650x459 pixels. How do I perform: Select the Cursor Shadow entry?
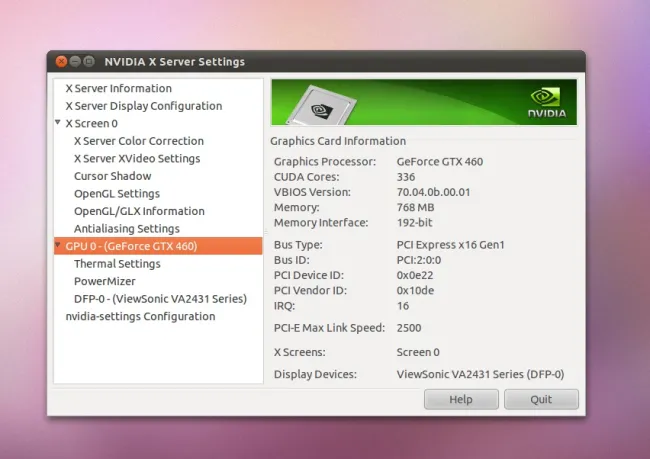point(112,176)
